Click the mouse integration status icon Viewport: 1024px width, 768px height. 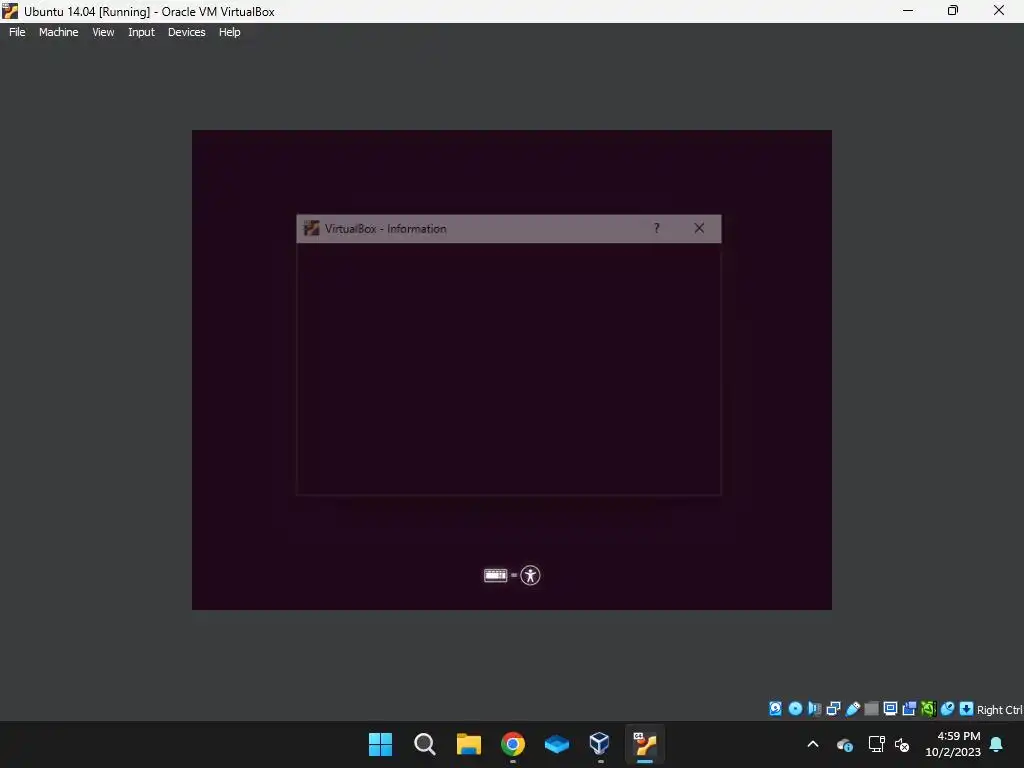947,709
